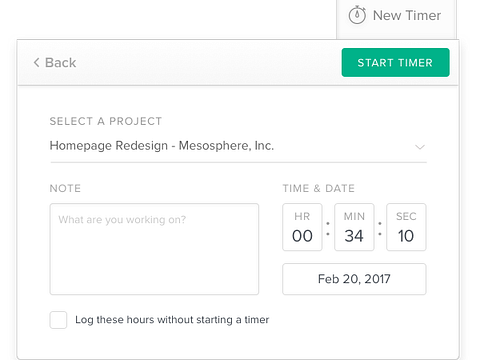Go Back to the previous screen
Viewport: 480px width, 360px height.
pyautogui.click(x=55, y=62)
